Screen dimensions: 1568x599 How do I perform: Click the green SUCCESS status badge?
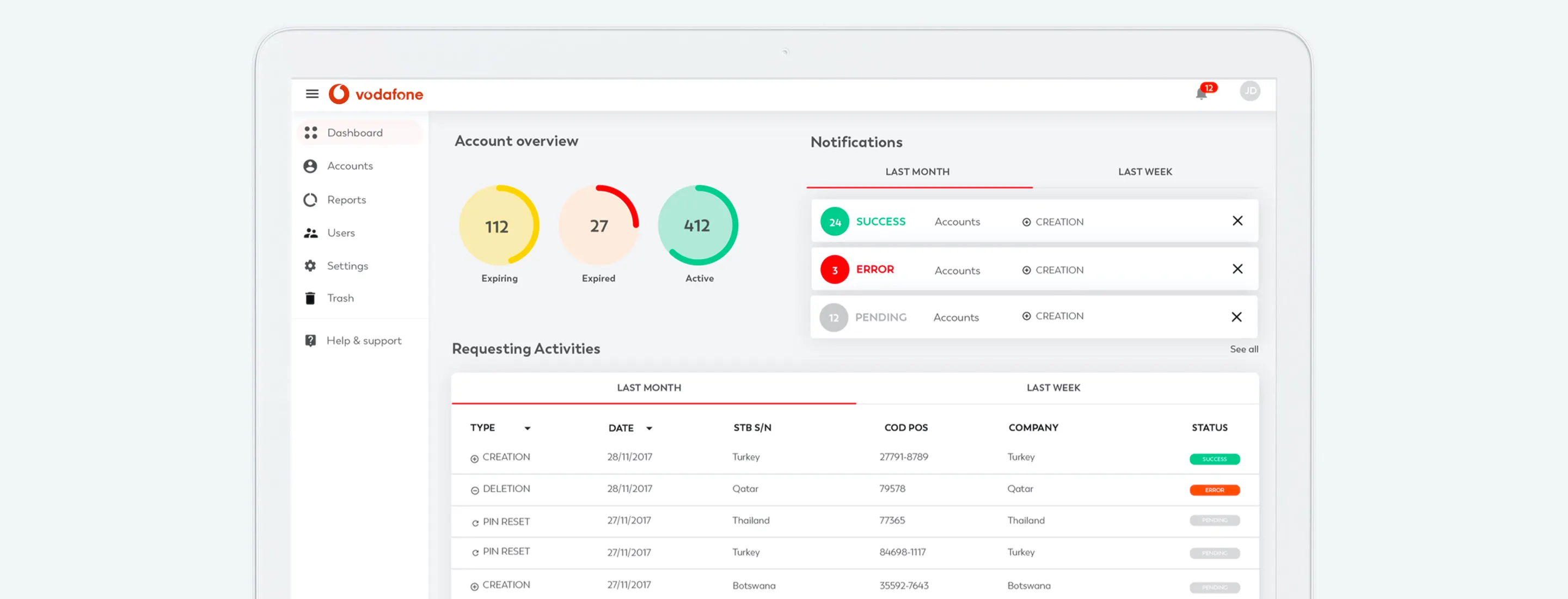1214,459
